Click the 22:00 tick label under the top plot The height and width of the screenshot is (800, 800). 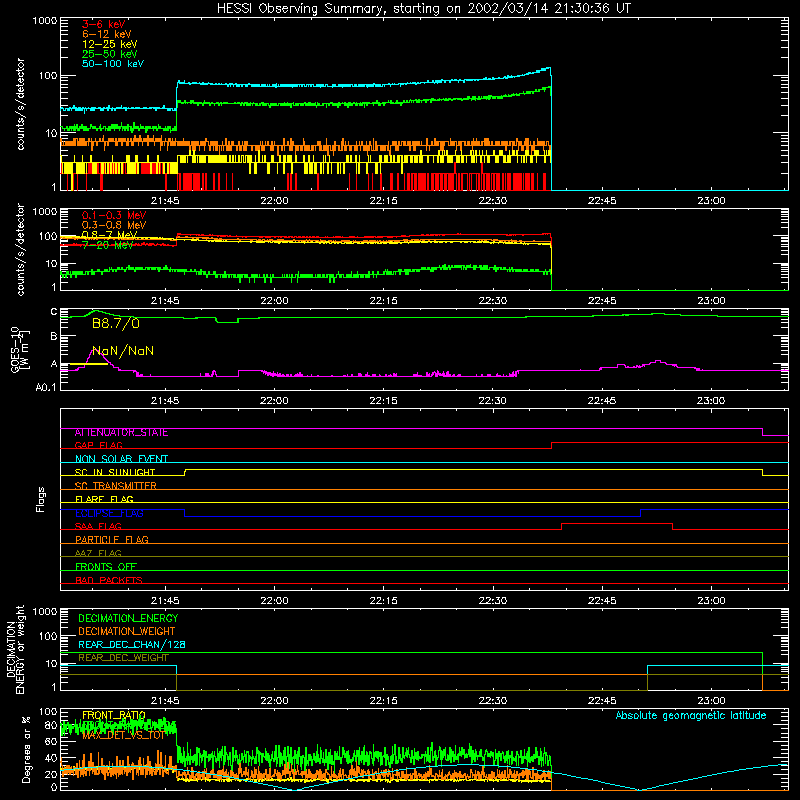coord(274,201)
